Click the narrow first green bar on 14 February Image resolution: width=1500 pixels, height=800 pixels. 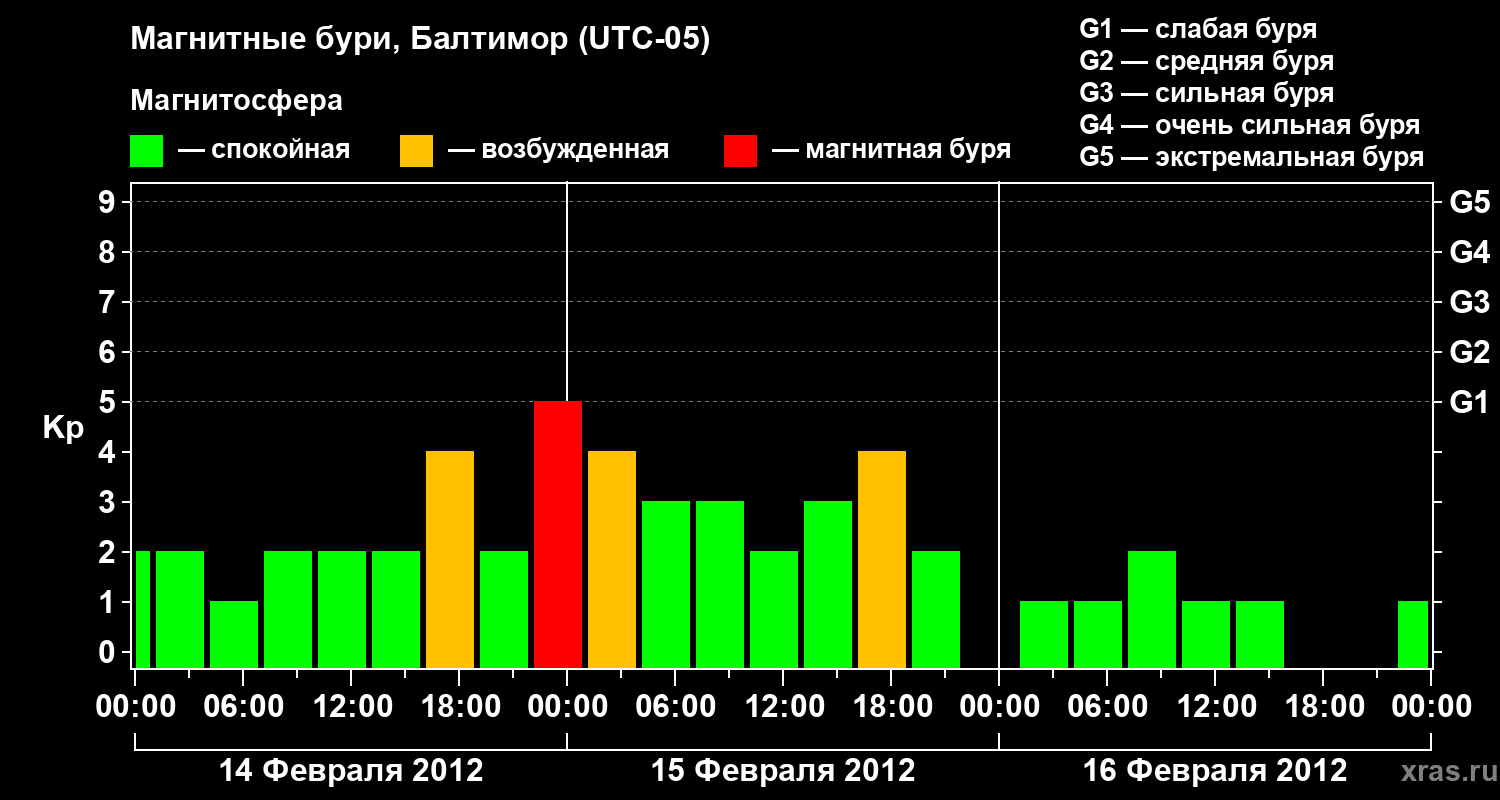143,610
